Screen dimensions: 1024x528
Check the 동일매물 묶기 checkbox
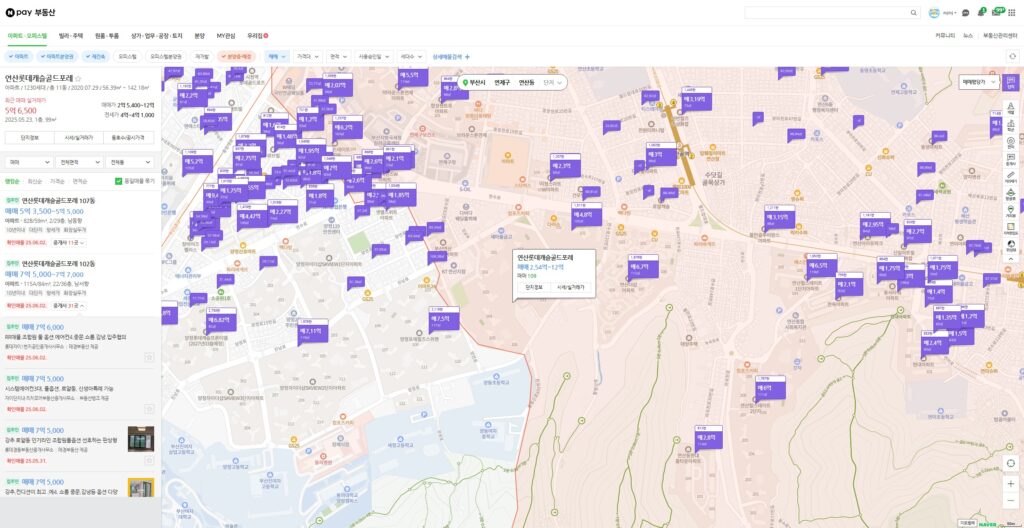pos(118,181)
